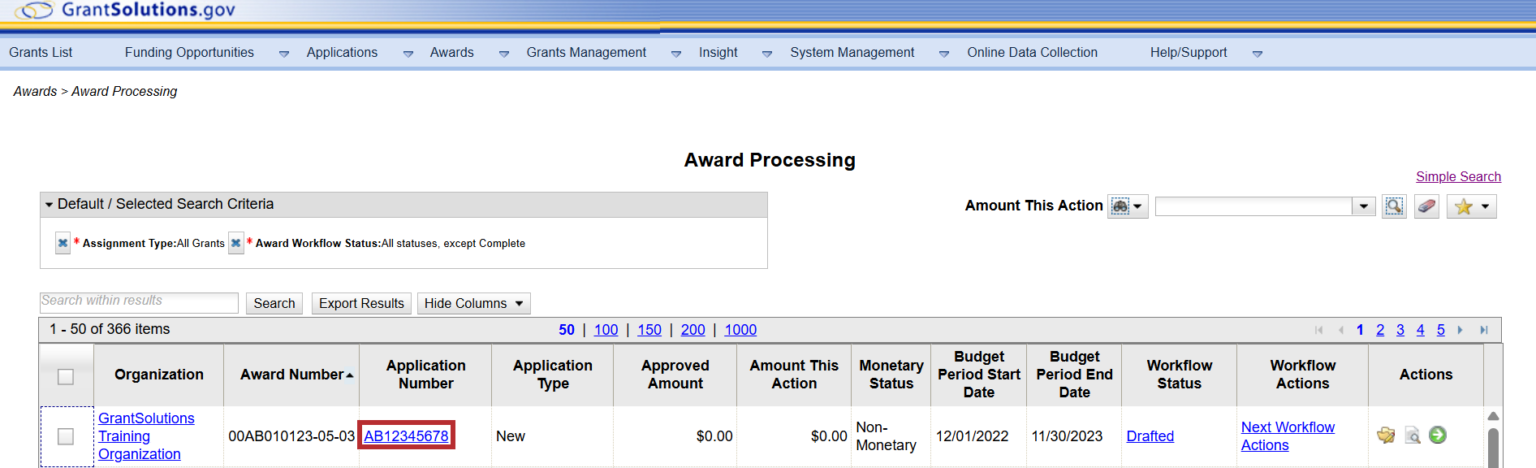The width and height of the screenshot is (1536, 468).
Task: Expand the search value combo box arrow
Action: click(x=1363, y=206)
